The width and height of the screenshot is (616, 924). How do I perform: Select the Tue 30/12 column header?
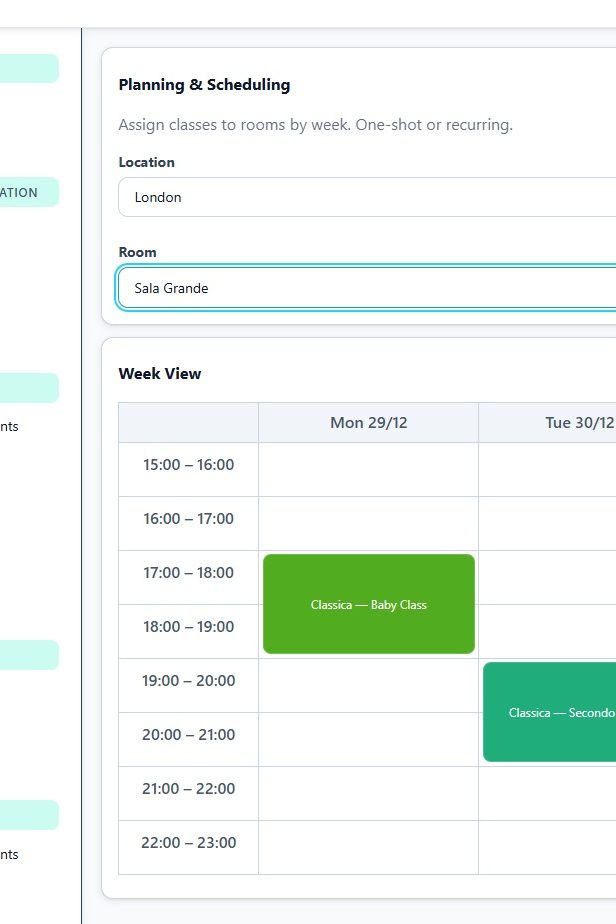click(548, 422)
